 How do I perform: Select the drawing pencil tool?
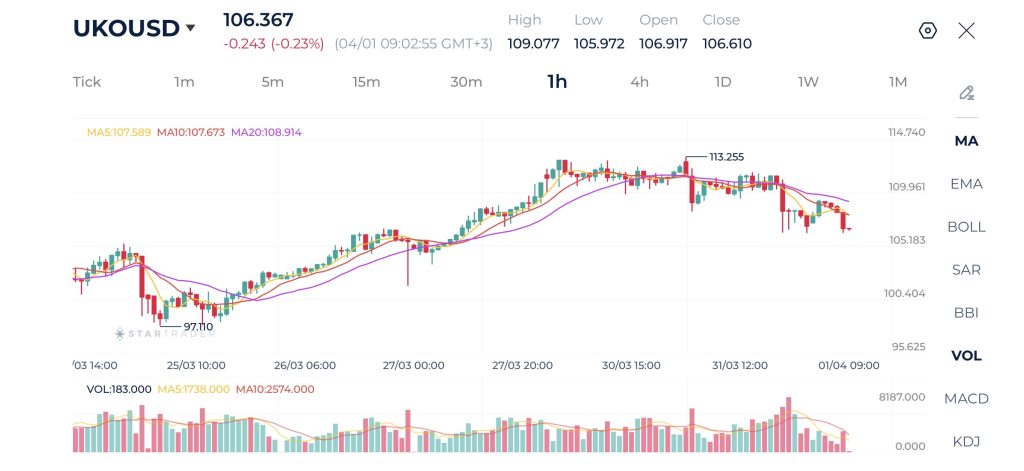coord(966,93)
